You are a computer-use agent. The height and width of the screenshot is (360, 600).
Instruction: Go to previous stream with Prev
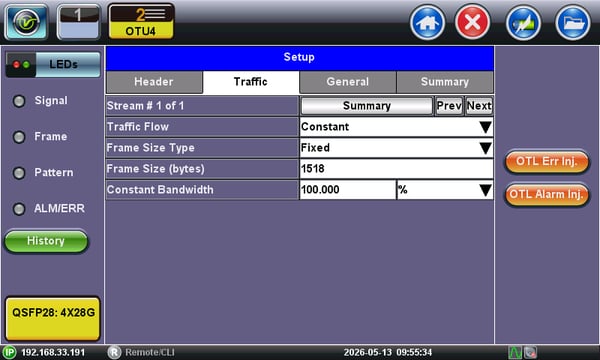click(x=449, y=106)
